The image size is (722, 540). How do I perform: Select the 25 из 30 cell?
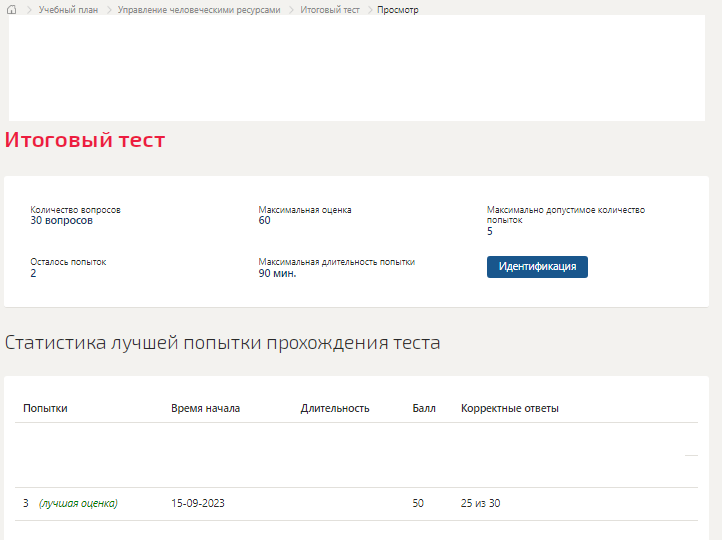(x=480, y=503)
